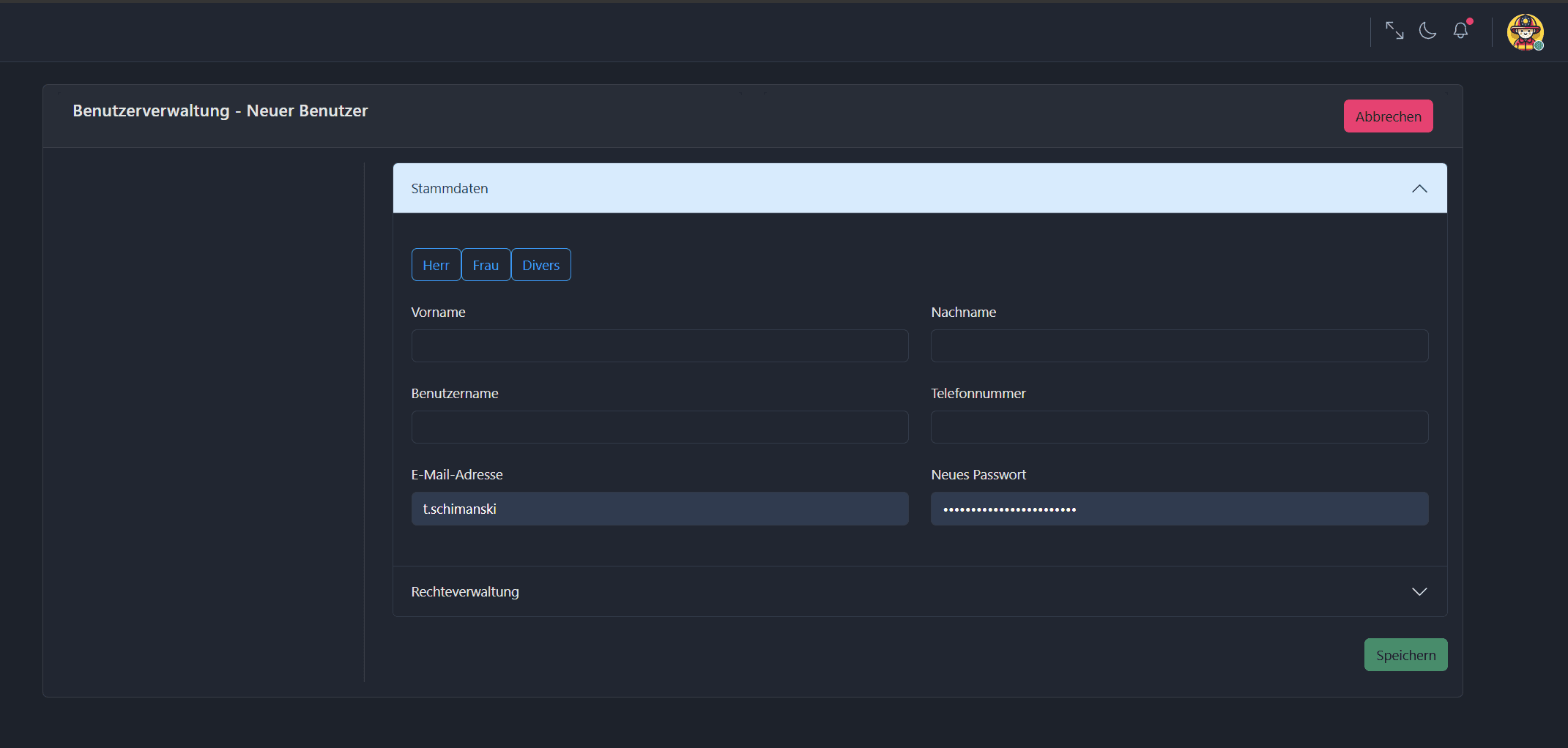Select the Frau salutation option
1568x748 pixels.
click(486, 265)
